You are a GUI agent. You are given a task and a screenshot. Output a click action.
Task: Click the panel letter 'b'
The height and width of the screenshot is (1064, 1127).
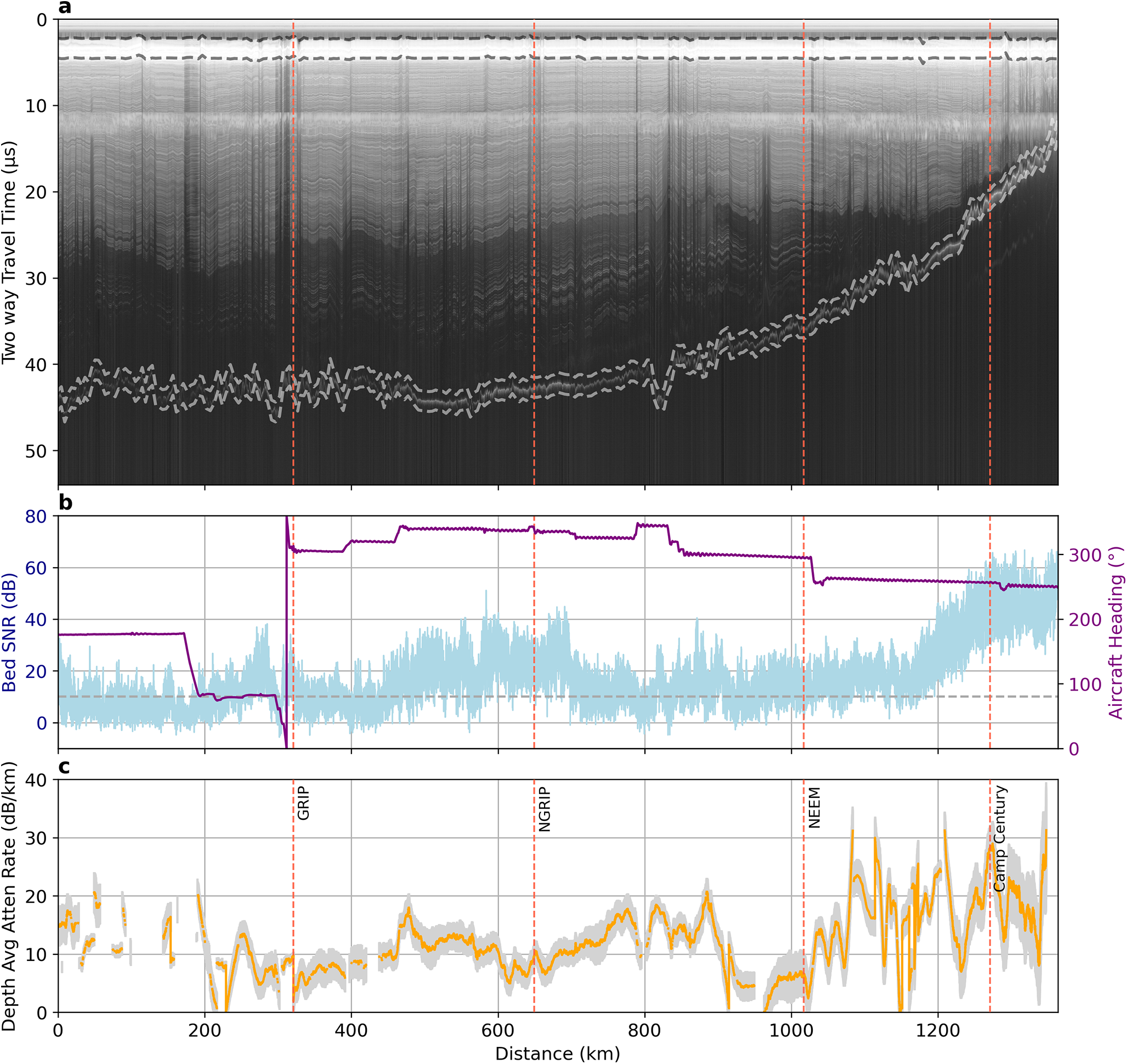65,502
